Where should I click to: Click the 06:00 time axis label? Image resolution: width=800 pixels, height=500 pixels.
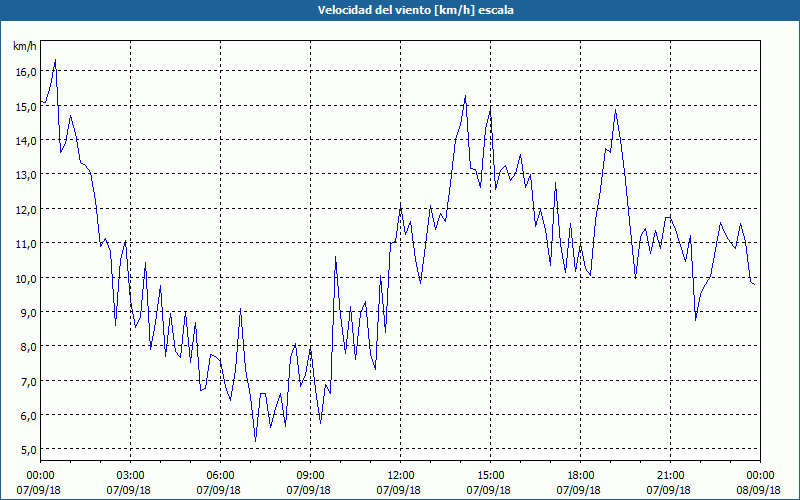(x=220, y=475)
